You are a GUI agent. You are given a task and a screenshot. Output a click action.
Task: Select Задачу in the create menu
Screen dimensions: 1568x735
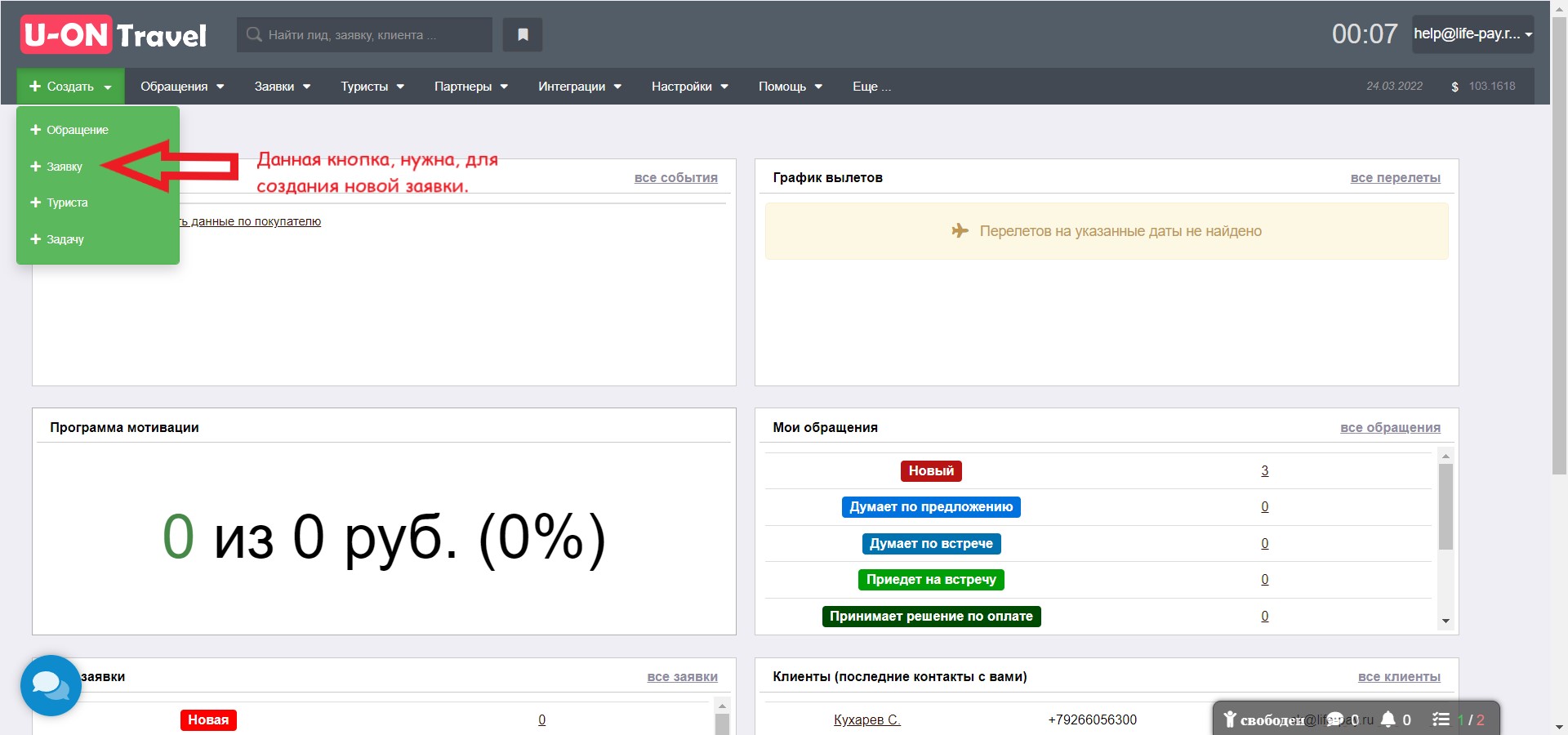(x=65, y=239)
